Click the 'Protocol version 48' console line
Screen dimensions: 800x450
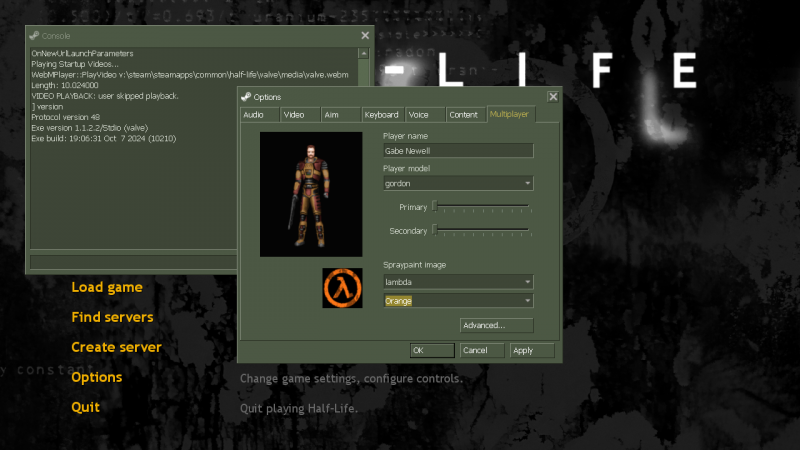click(x=65, y=117)
